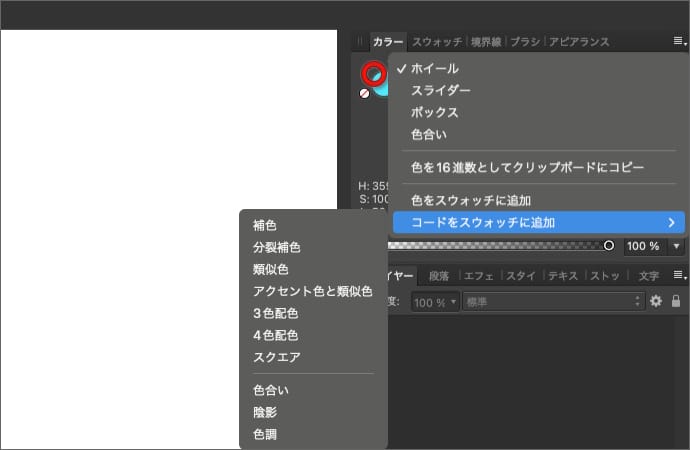690x450 pixels.
Task: Open the opacity 100 % dropdown arrow
Action: [677, 246]
